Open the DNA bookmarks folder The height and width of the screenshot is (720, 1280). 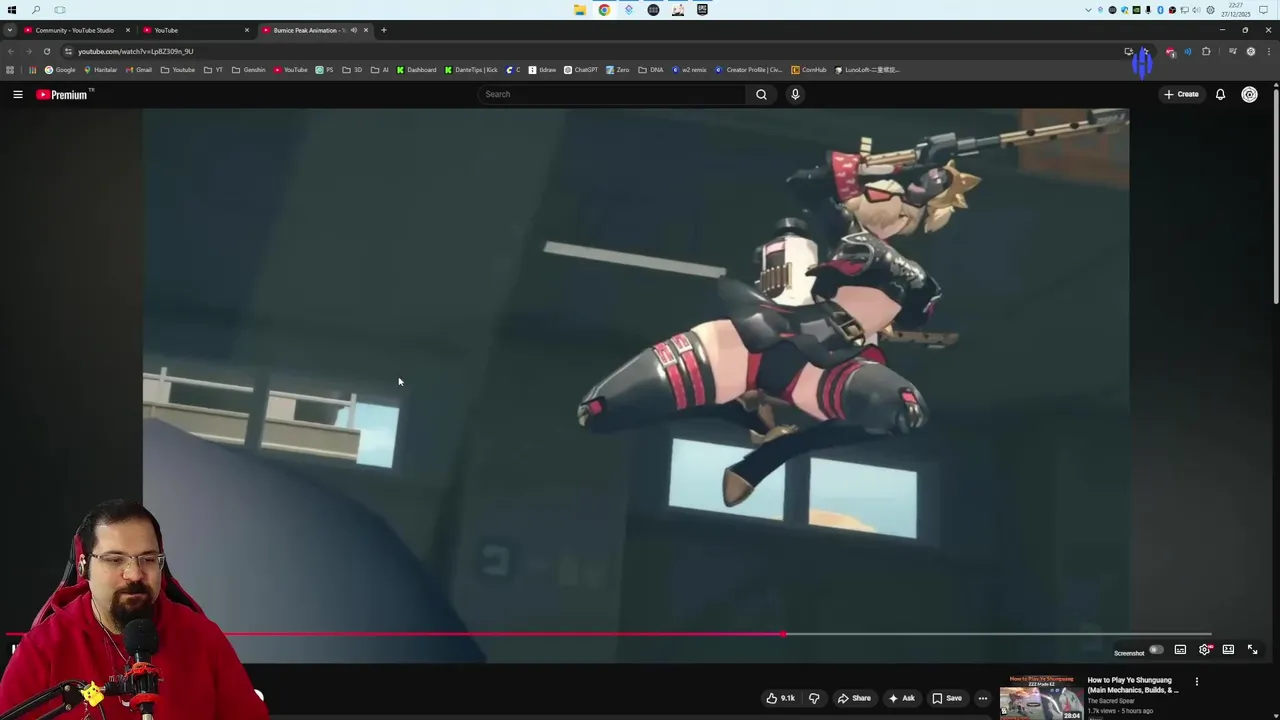(x=650, y=70)
